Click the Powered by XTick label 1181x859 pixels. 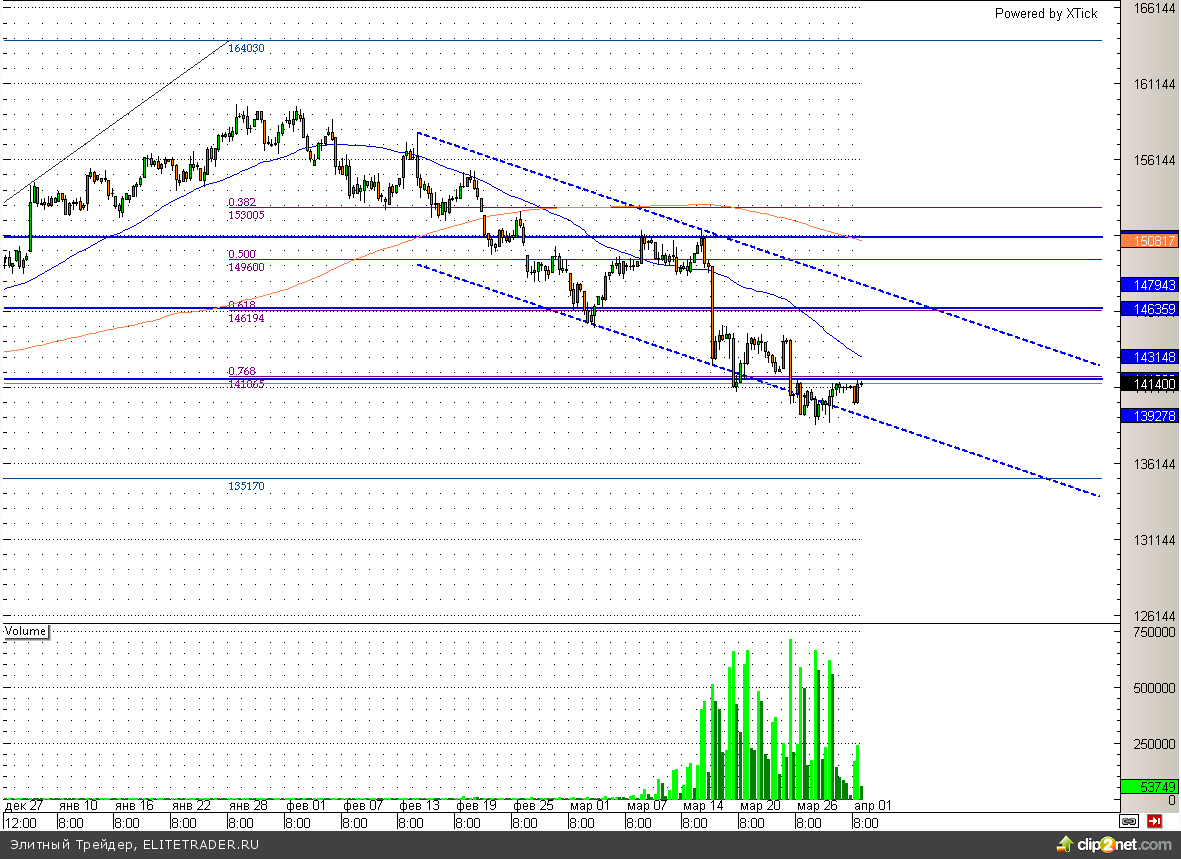pos(1045,13)
